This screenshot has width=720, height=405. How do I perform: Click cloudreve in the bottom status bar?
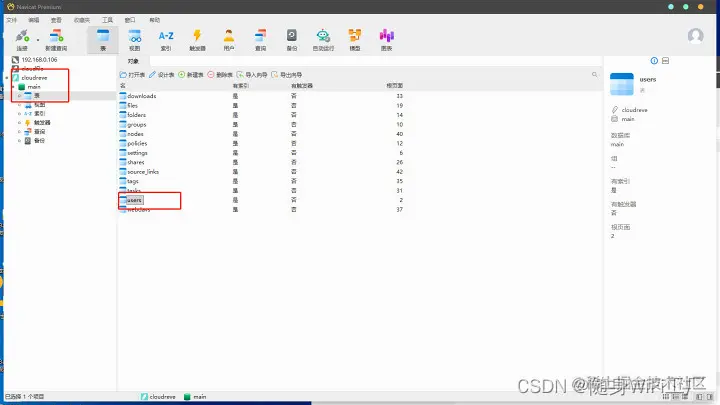coord(158,397)
